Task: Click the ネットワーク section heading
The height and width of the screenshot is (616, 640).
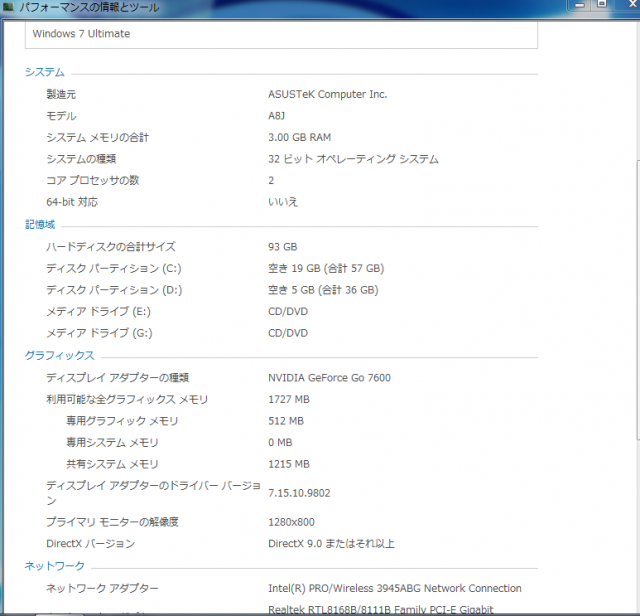Action: pyautogui.click(x=55, y=566)
